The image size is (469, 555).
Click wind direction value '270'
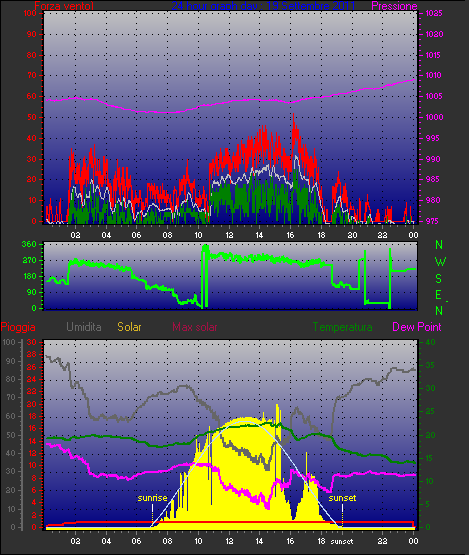tap(29, 261)
